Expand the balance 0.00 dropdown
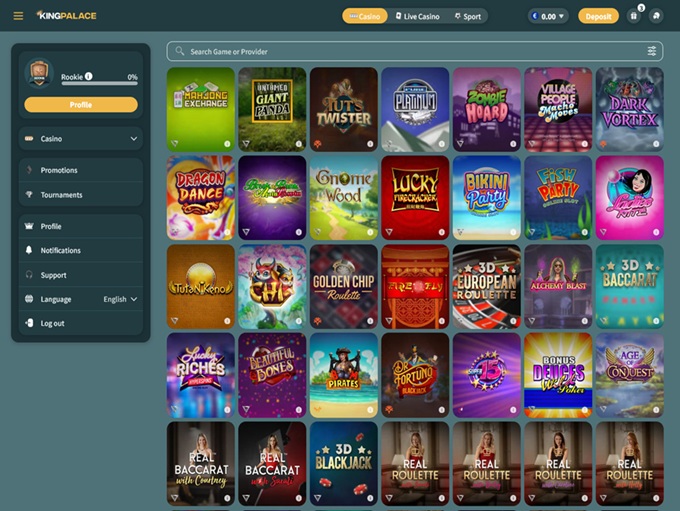The image size is (680, 511). (x=548, y=16)
